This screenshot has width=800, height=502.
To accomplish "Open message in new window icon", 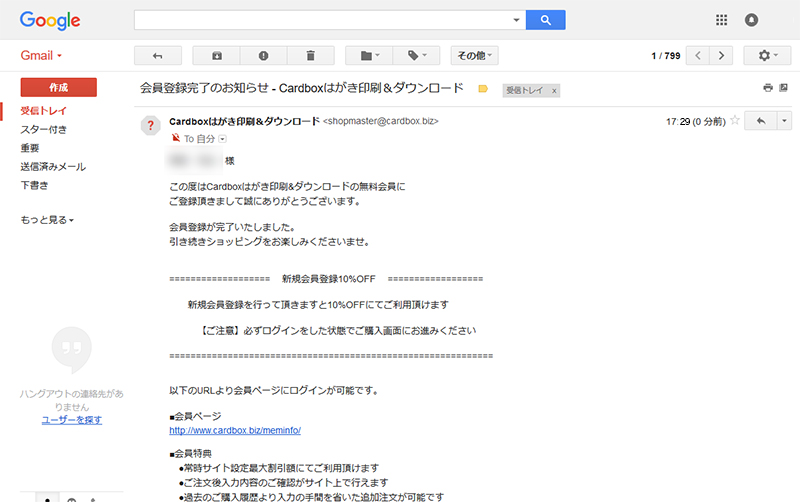I will pos(784,88).
